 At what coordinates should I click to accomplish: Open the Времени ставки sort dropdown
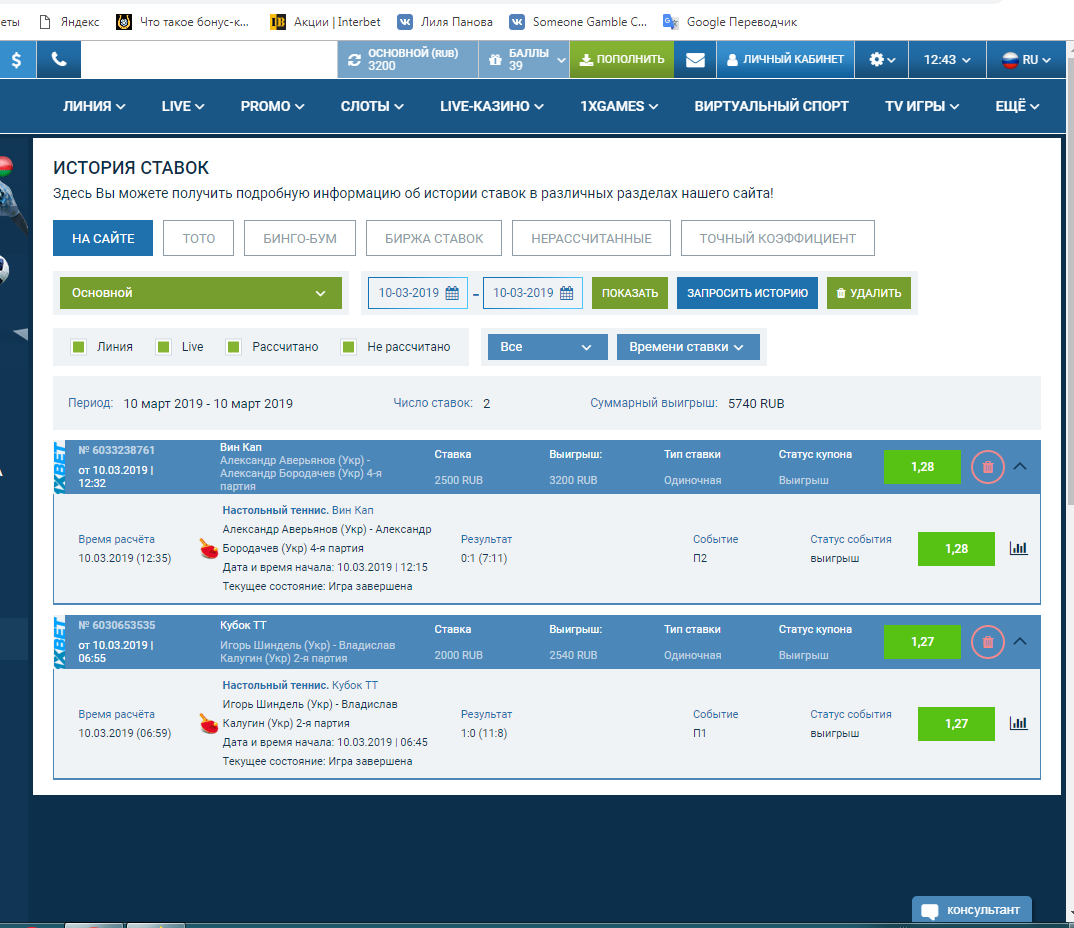click(688, 347)
